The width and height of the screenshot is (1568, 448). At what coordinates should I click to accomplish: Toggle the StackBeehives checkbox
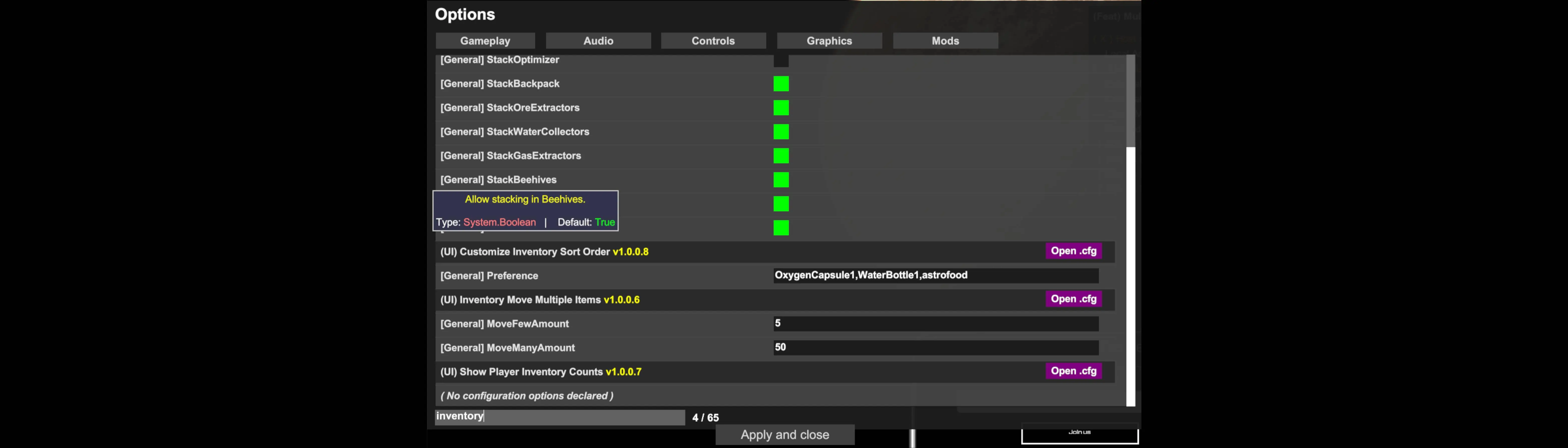781,180
